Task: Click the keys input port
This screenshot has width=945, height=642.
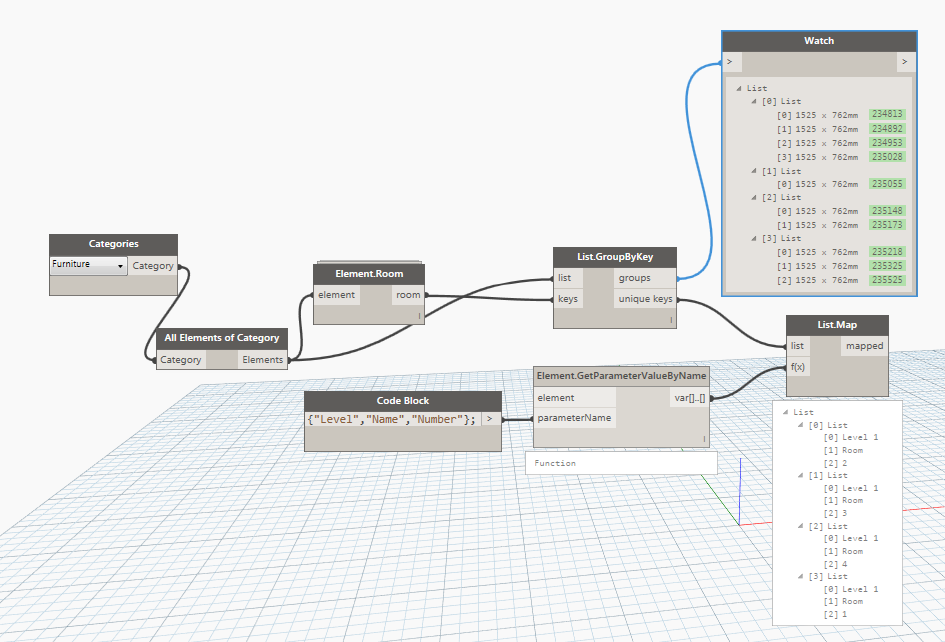Action: pos(568,299)
